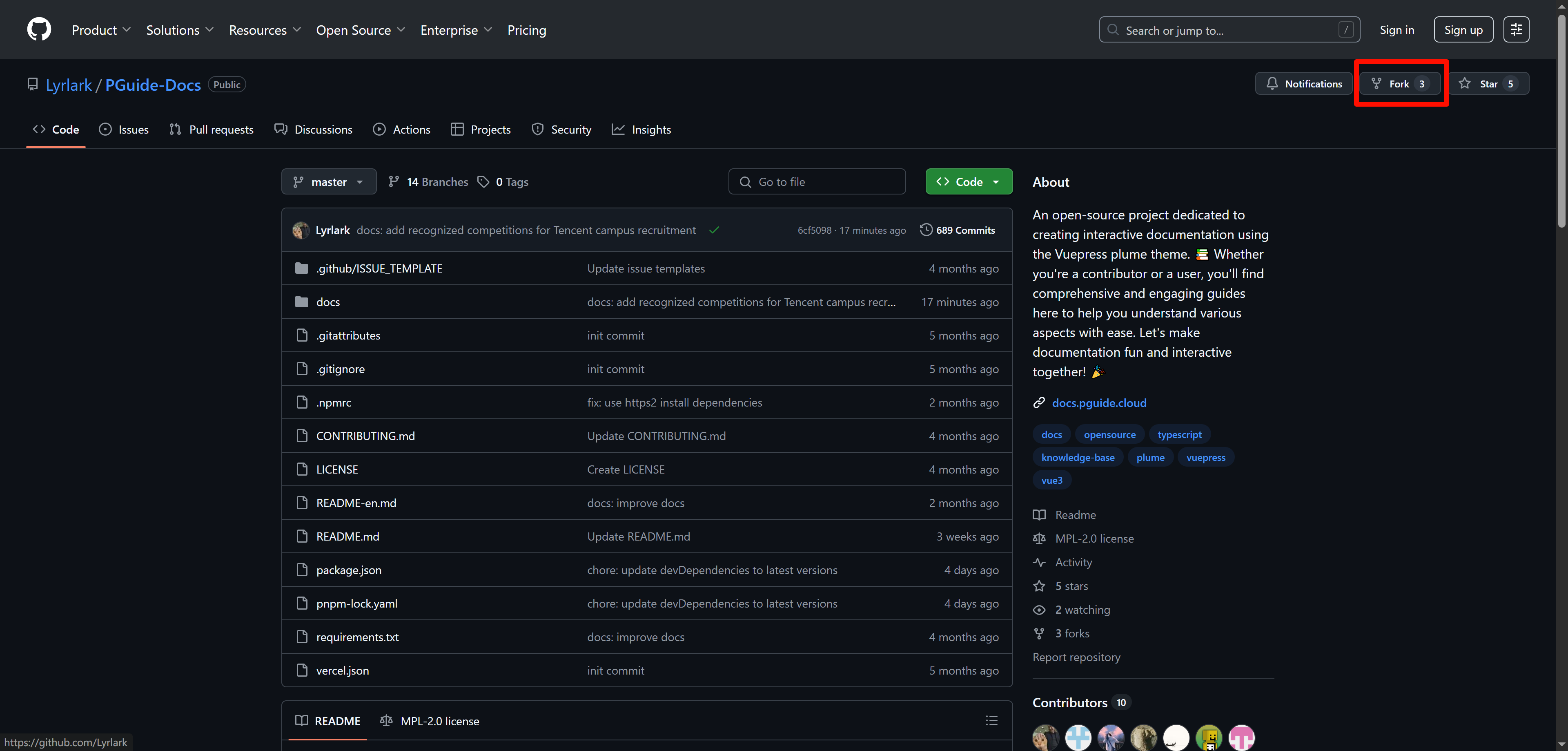The image size is (1568, 751).
Task: Click the README outline list icon
Action: (991, 720)
